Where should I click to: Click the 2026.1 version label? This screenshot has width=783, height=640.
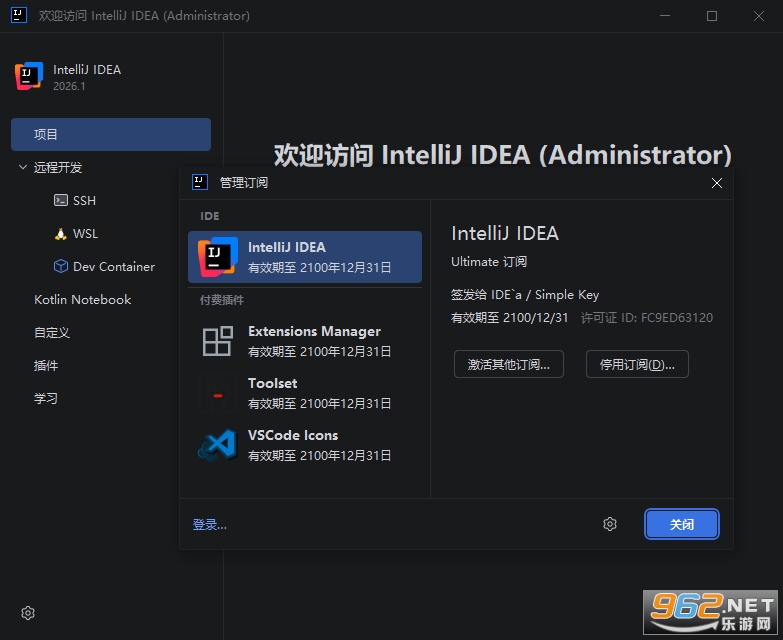pos(69,86)
